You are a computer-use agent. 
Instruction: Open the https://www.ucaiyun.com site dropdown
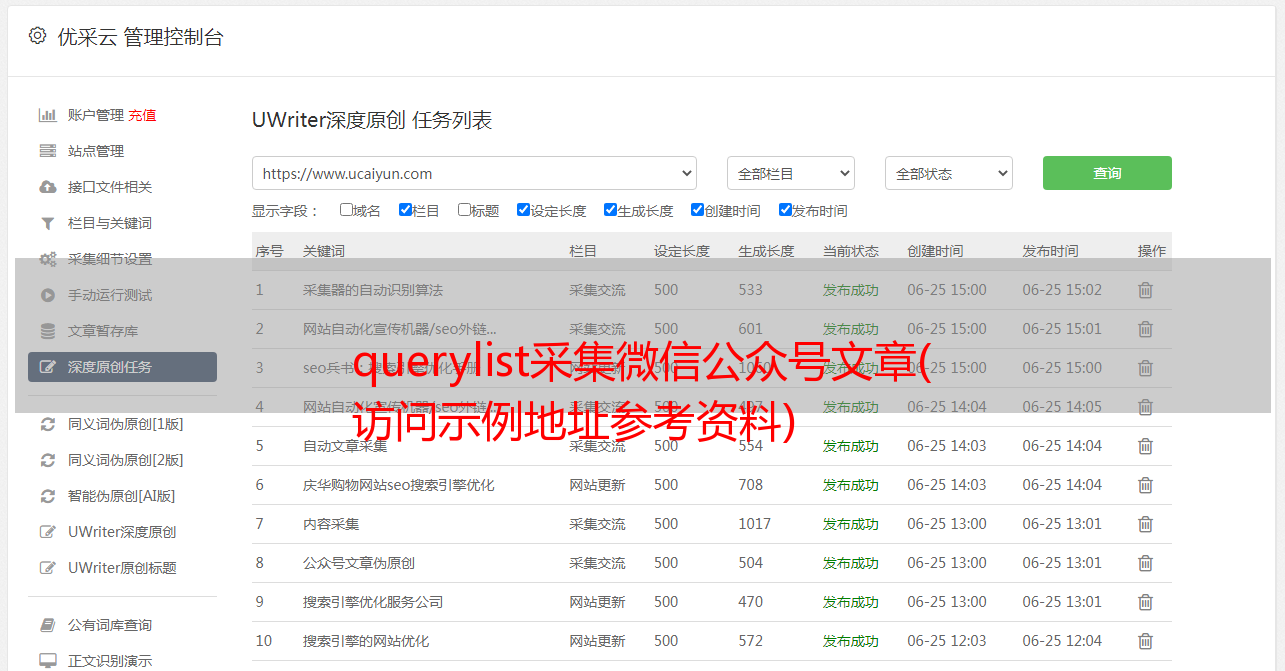(x=474, y=173)
